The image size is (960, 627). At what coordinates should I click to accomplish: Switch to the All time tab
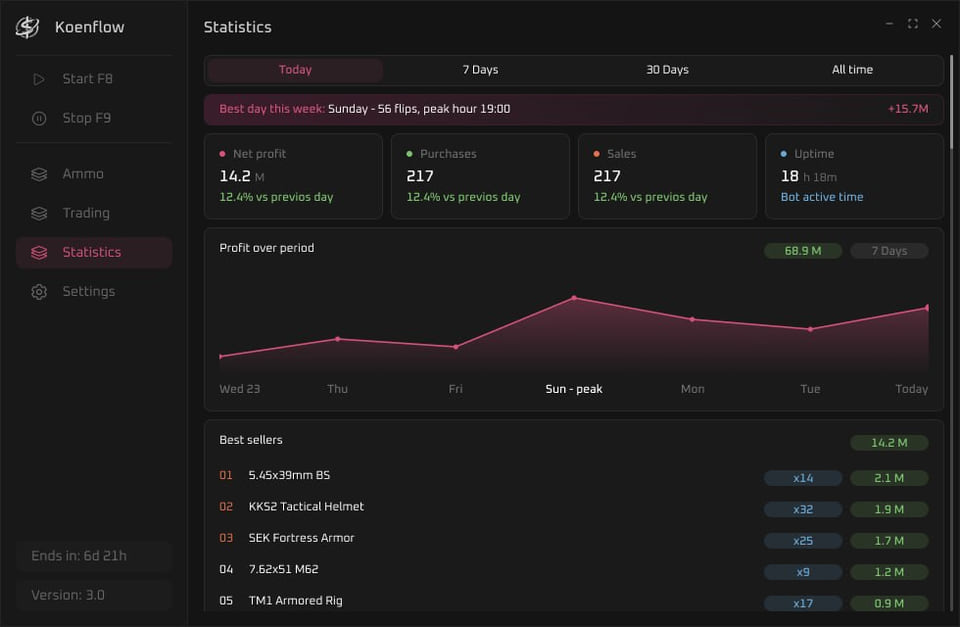click(x=852, y=70)
